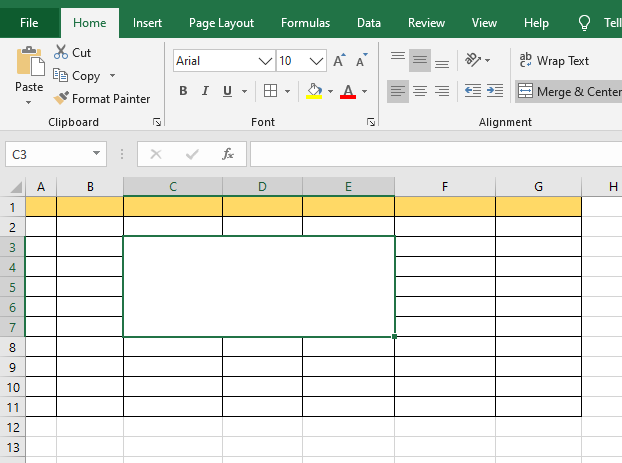Increase font size with the larger A icon
The image size is (622, 463).
tap(339, 61)
